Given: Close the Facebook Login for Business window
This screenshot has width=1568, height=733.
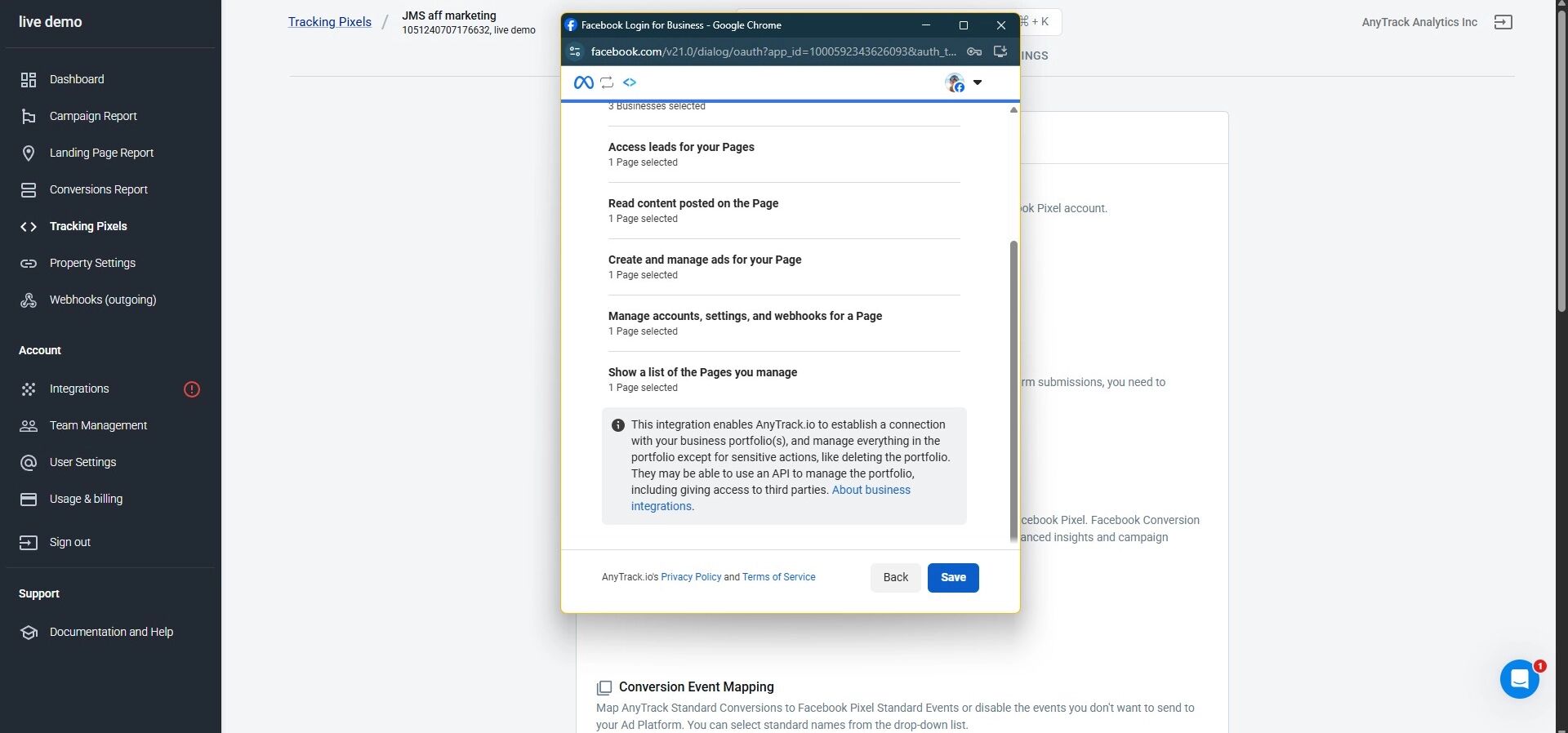Looking at the screenshot, I should (x=1001, y=25).
